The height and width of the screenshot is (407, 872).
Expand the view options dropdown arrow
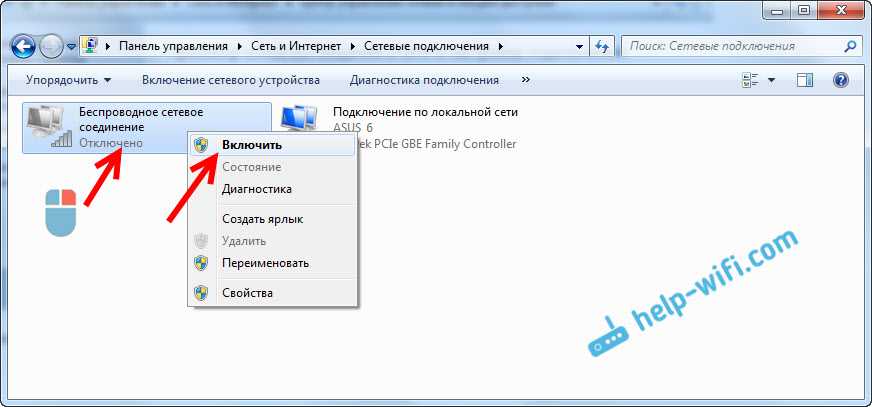(772, 80)
